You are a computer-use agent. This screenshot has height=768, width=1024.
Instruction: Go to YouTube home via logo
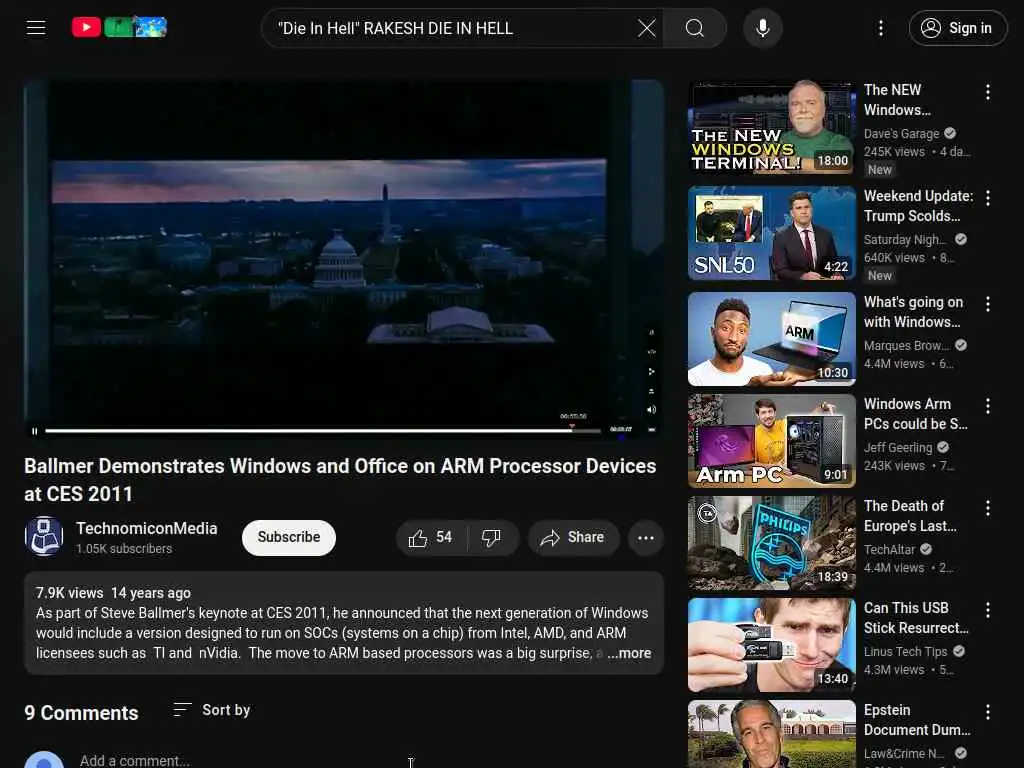click(119, 27)
